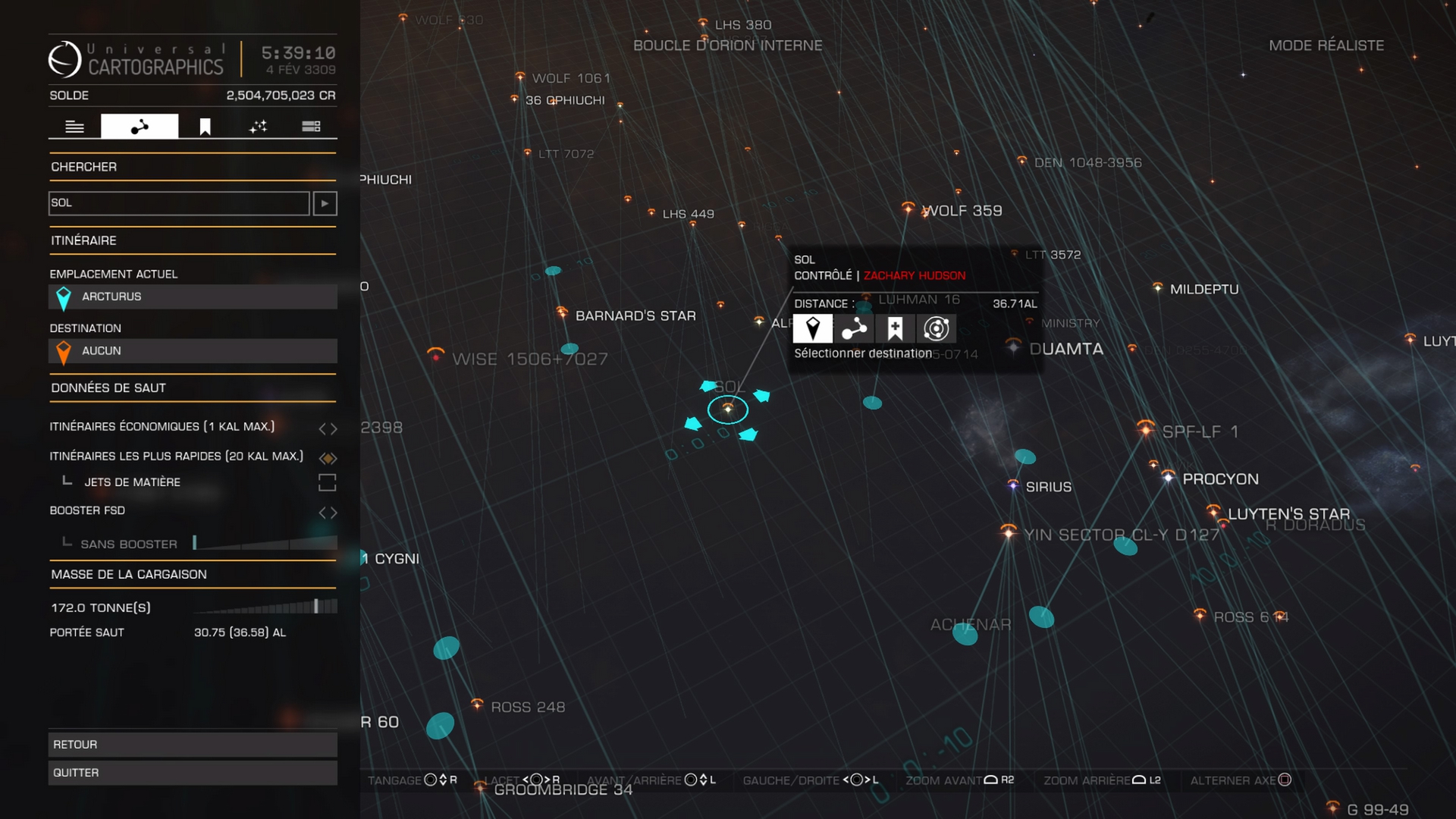This screenshot has width=1456, height=819.
Task: Select the route navigation tab icon
Action: click(x=140, y=127)
